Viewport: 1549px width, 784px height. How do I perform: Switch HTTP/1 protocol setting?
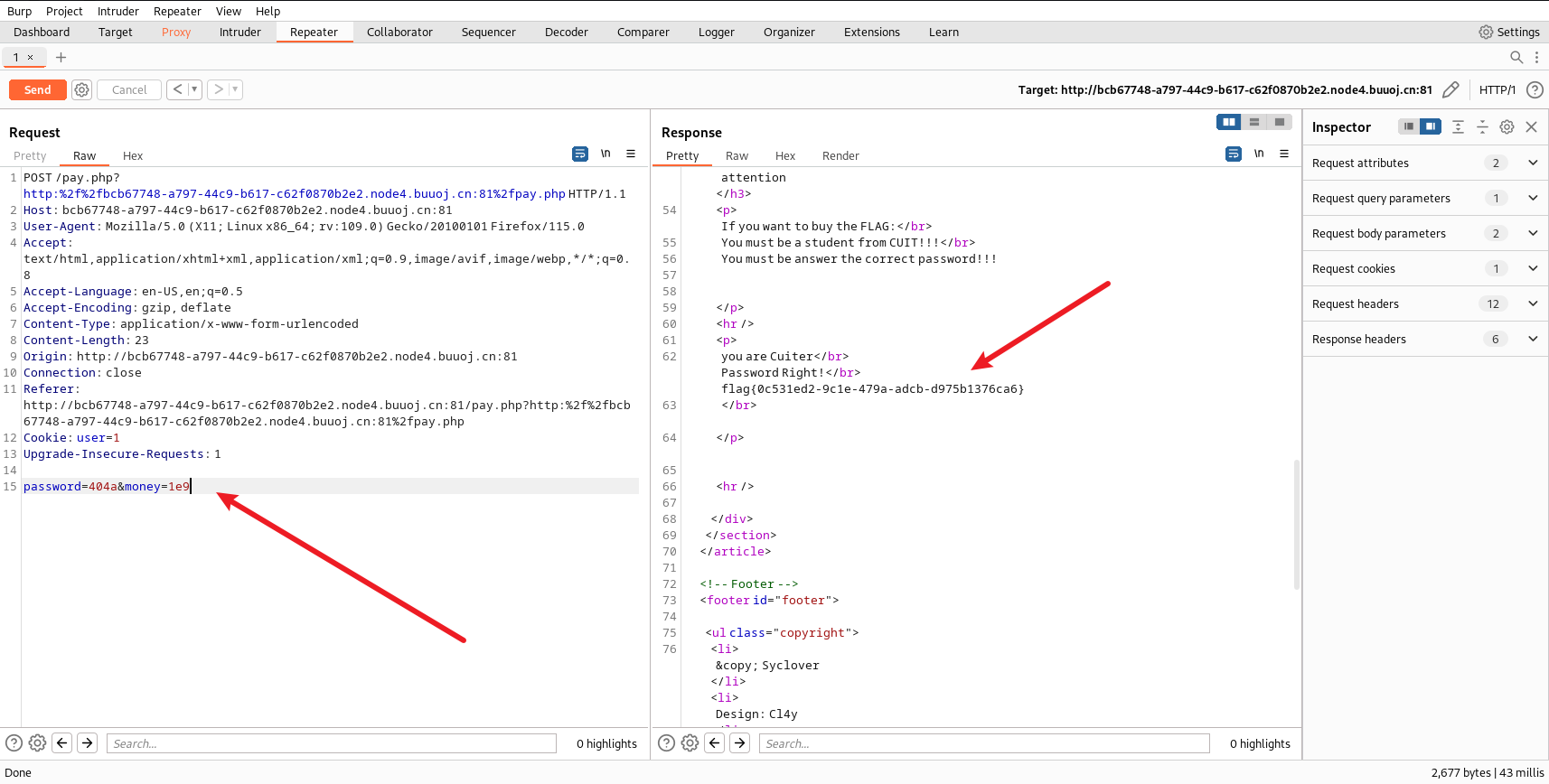pyautogui.click(x=1497, y=89)
